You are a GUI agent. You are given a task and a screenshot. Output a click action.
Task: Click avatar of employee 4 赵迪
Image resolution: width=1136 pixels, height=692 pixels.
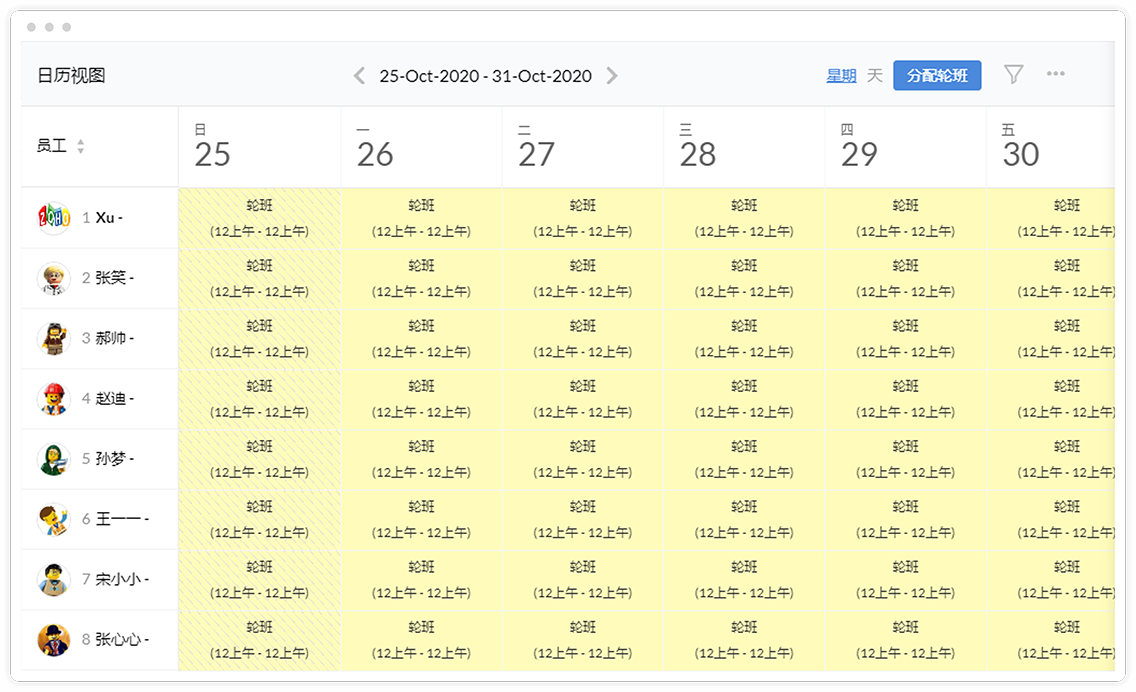tap(54, 399)
